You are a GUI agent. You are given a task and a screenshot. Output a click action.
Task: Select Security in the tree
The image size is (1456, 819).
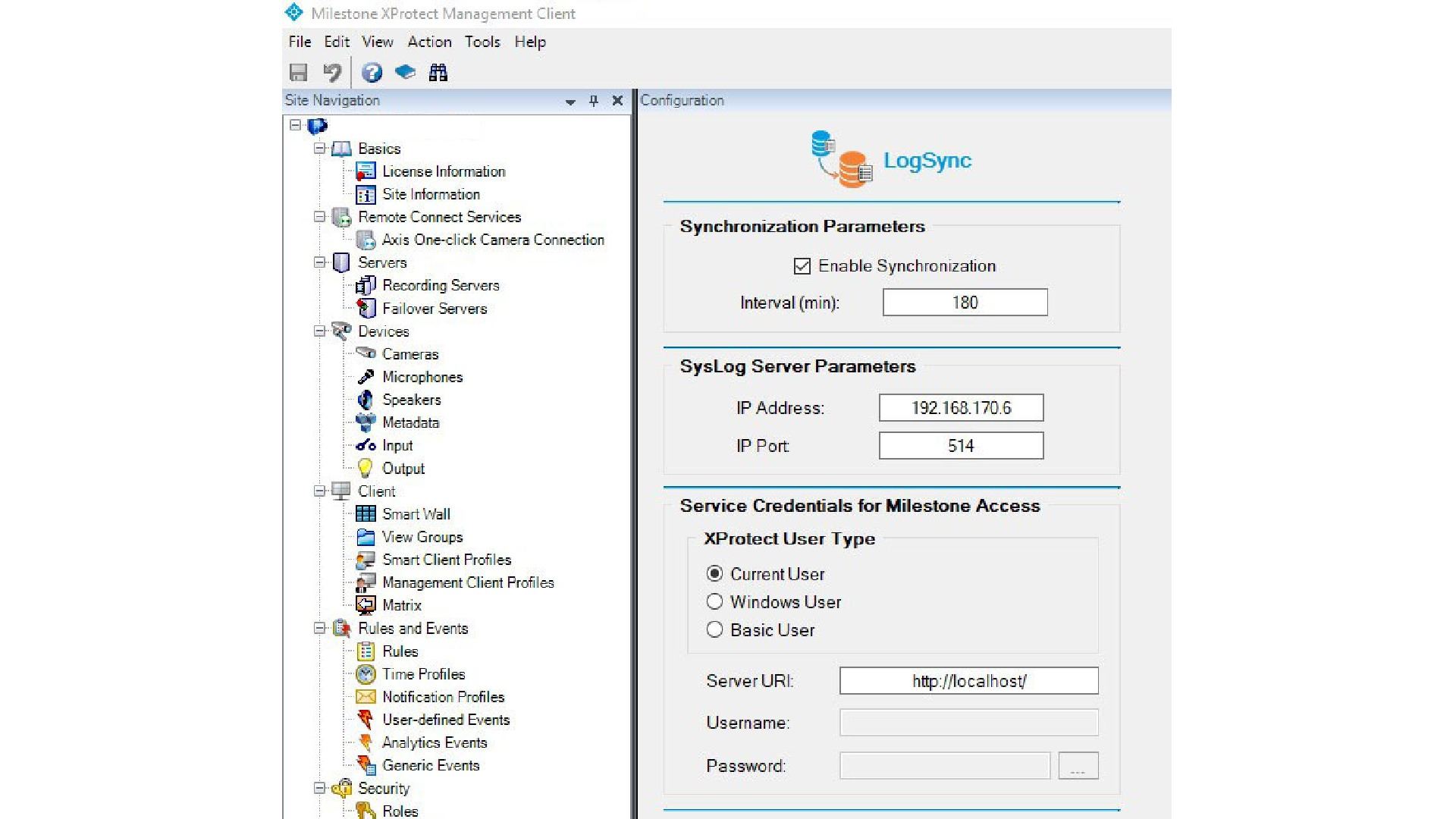pyautogui.click(x=384, y=789)
